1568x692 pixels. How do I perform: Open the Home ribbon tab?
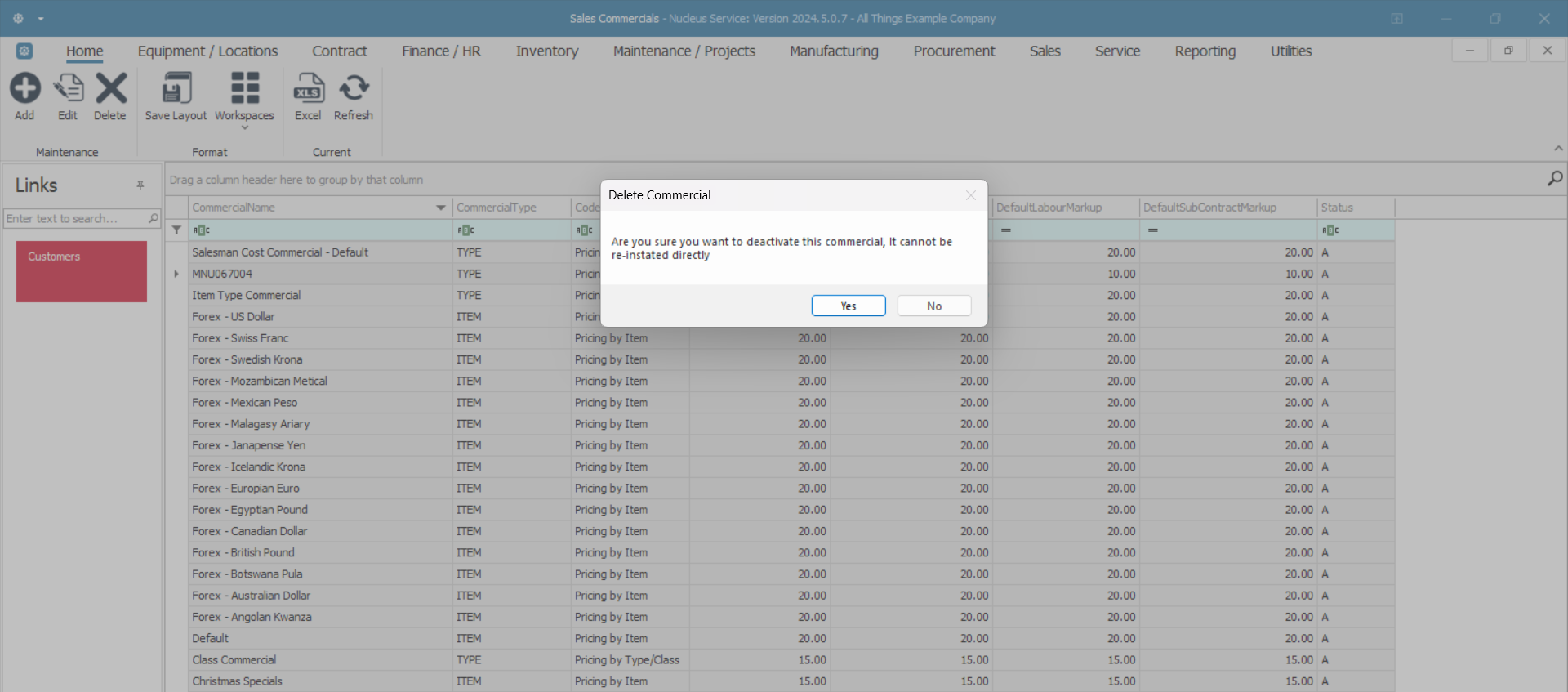point(85,51)
